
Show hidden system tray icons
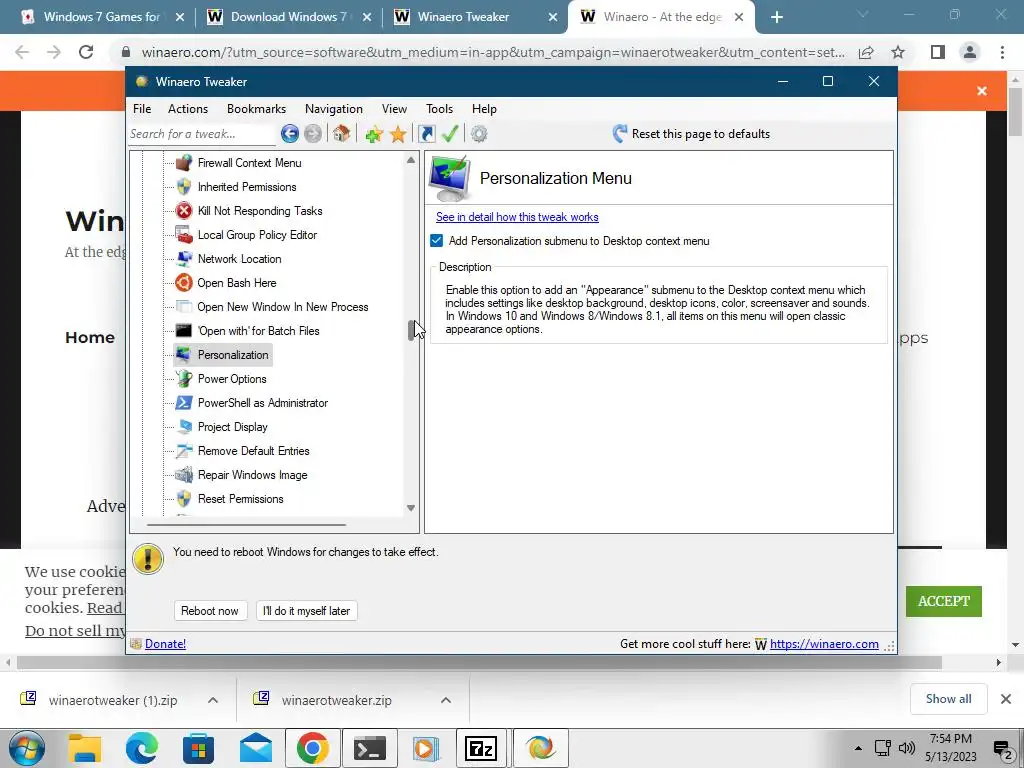(x=858, y=748)
